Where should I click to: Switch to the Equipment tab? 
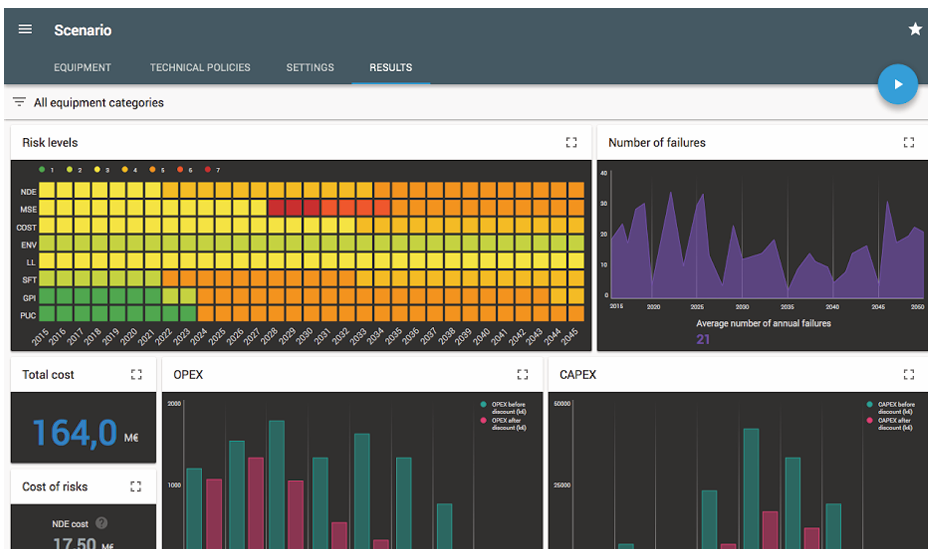click(x=82, y=68)
